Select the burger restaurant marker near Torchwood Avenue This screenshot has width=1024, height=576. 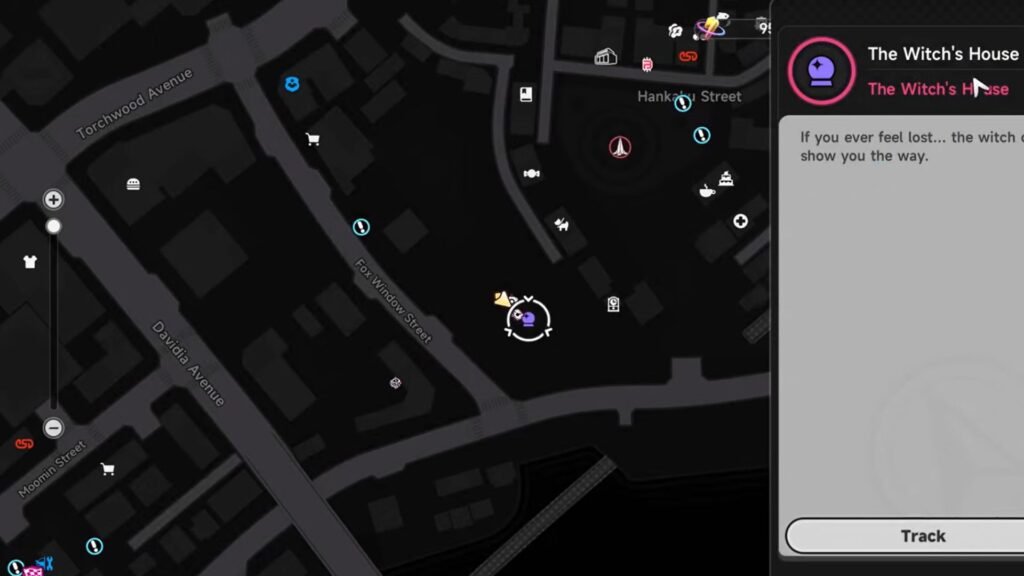133,184
